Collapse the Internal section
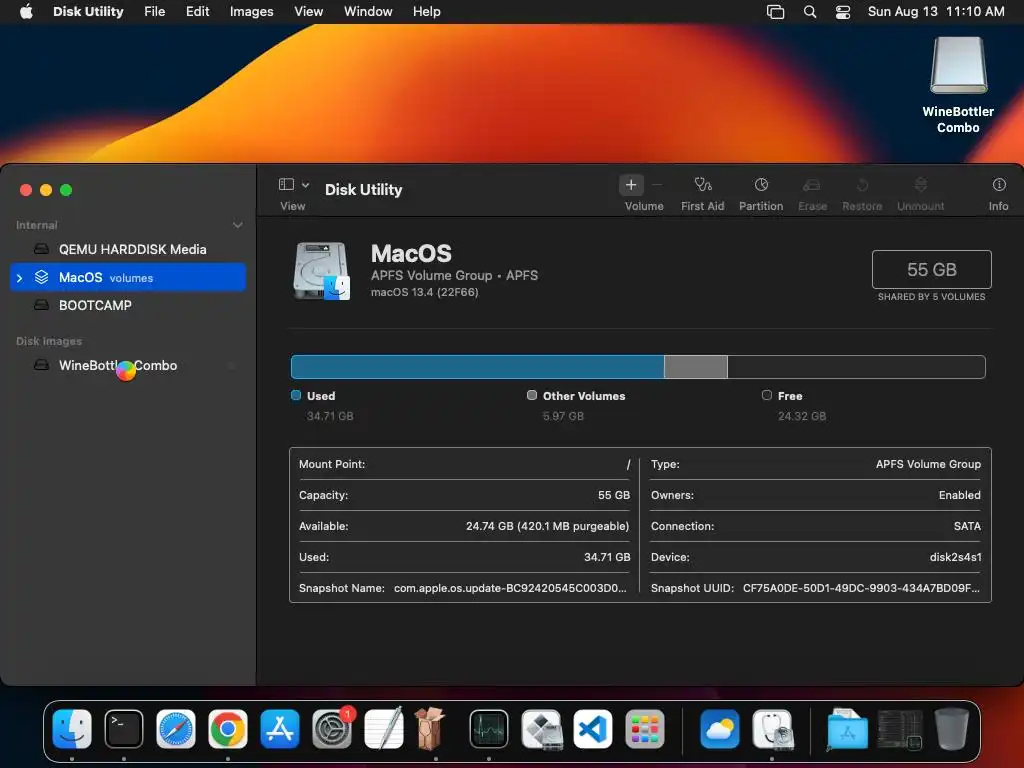Screen dimensions: 1024x768 [x=238, y=225]
